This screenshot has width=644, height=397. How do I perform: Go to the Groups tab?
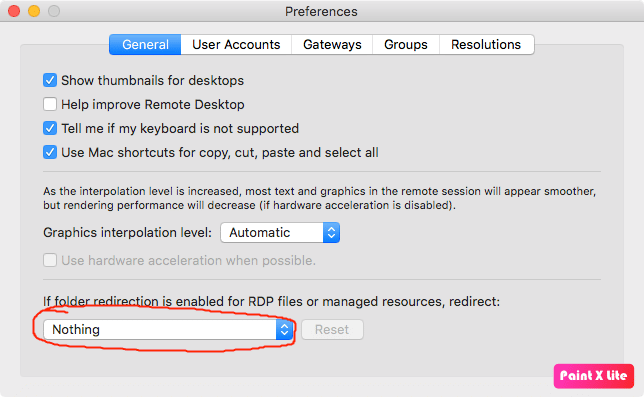pyautogui.click(x=406, y=44)
